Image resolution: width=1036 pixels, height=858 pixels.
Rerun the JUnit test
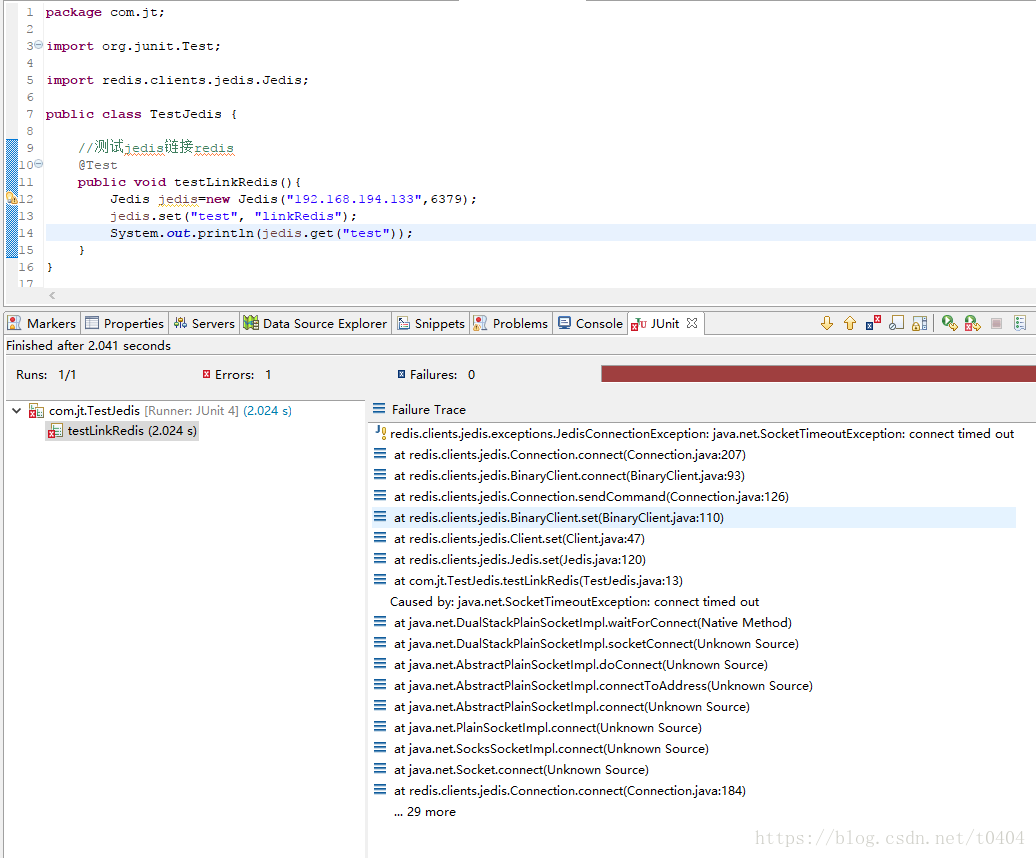point(949,323)
